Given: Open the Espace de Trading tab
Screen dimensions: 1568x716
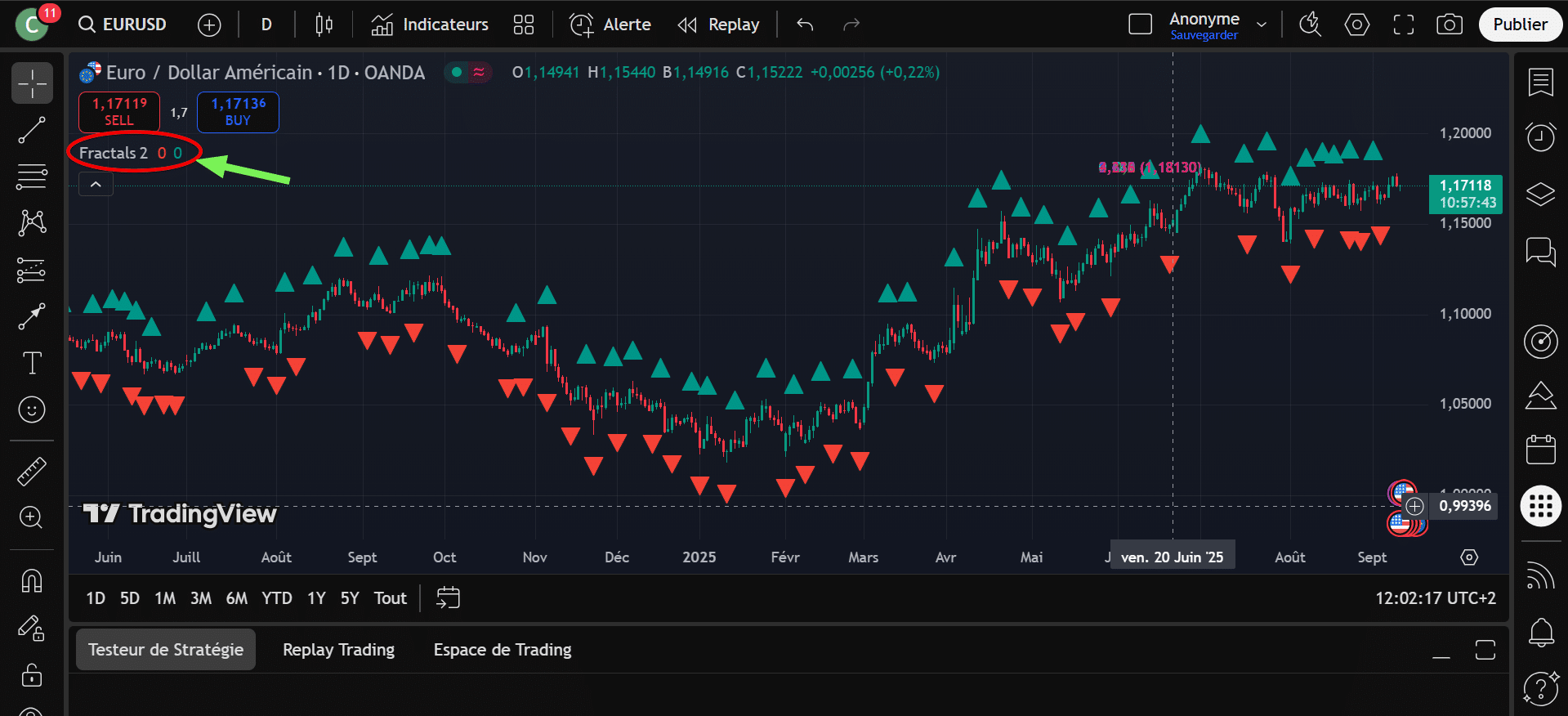Looking at the screenshot, I should pos(502,650).
